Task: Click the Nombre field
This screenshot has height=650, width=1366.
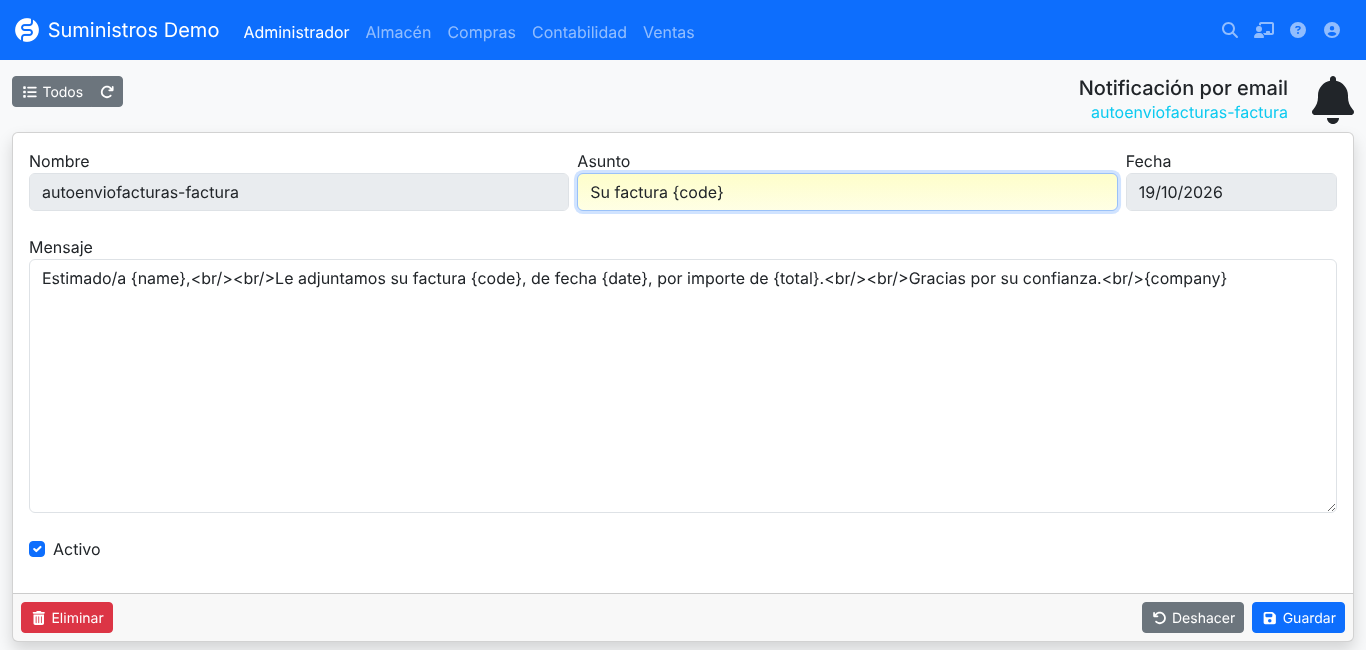Action: coord(299,192)
